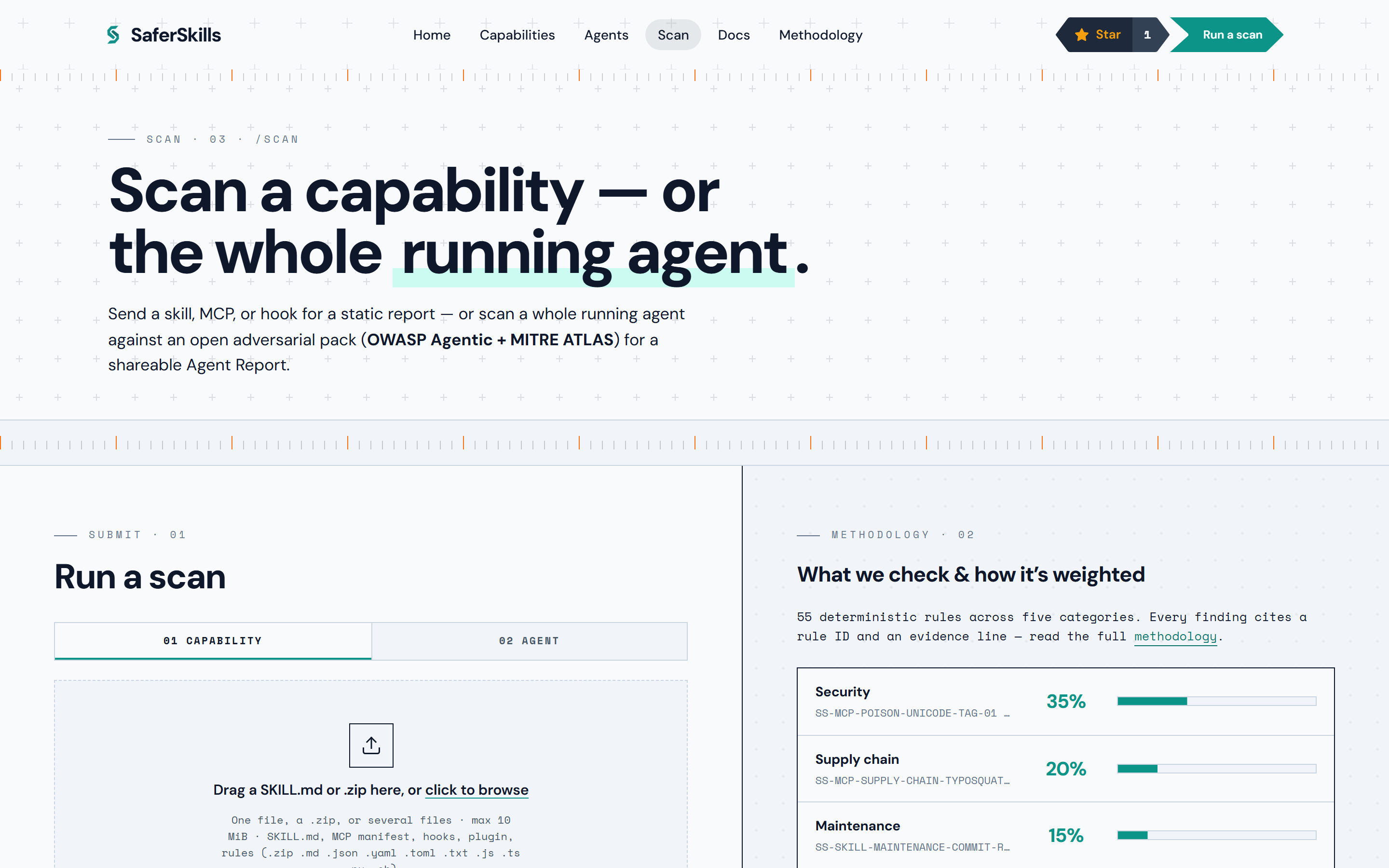Select the Scan nav item

[x=673, y=35]
